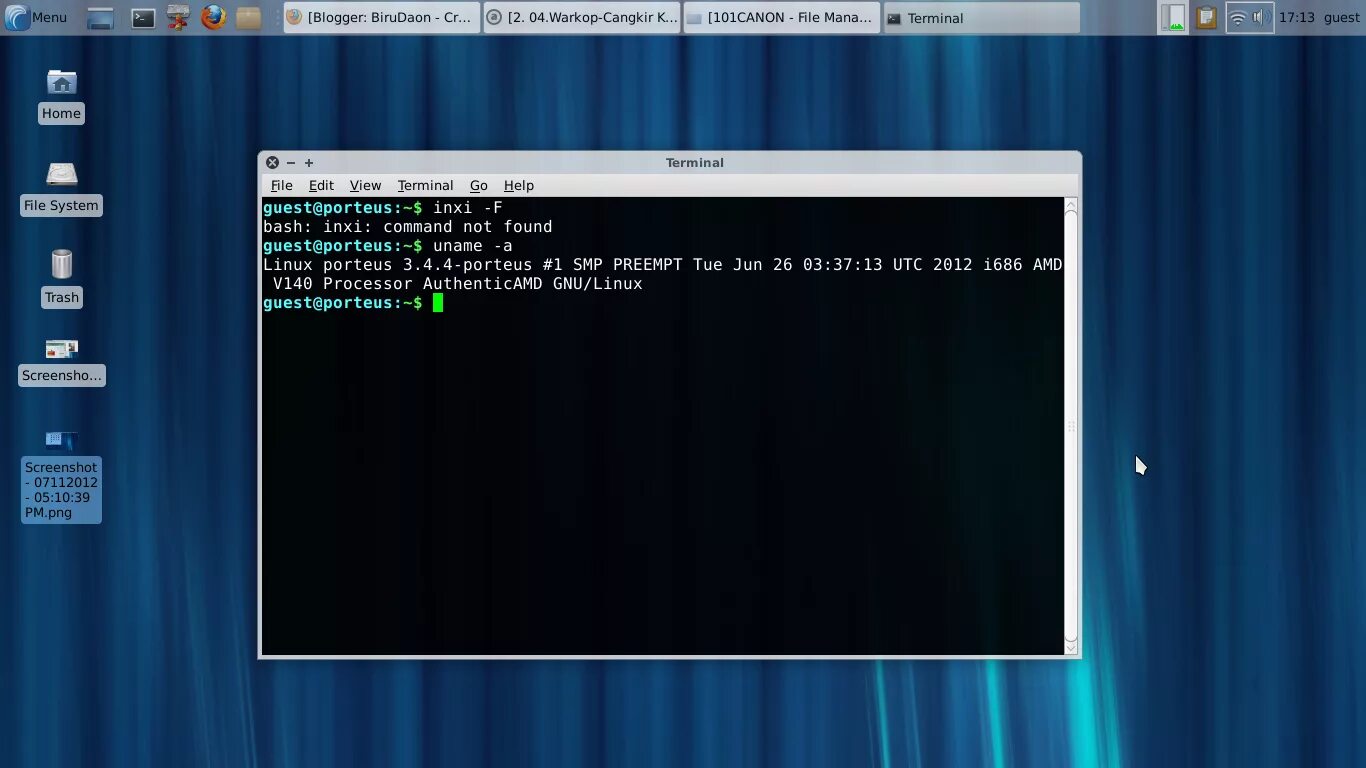This screenshot has width=1366, height=768.
Task: Click the 17:13 panel clock
Action: point(1296,17)
